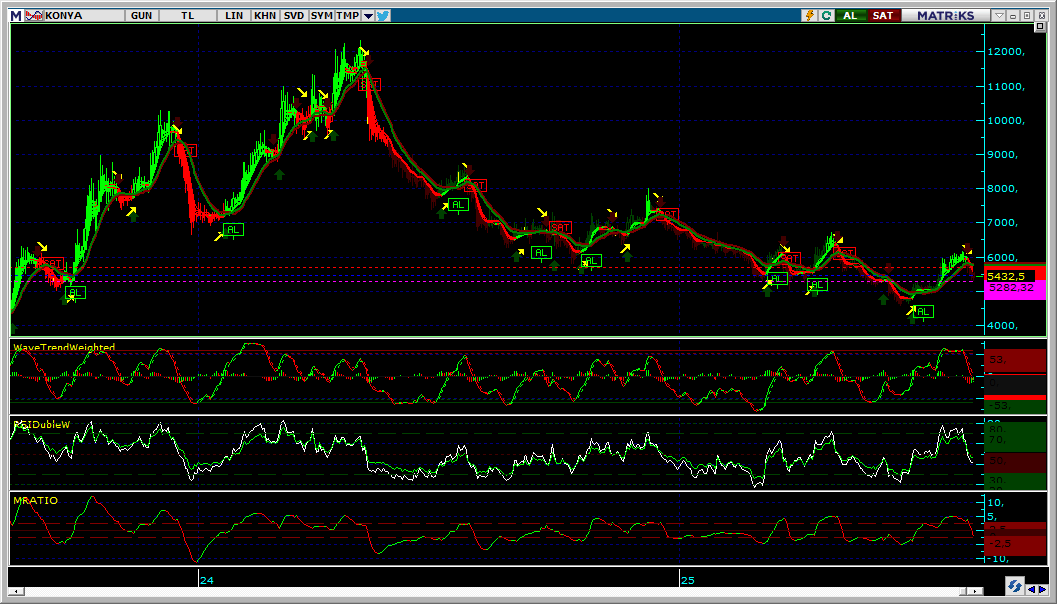Click the KHN toolbar item

click(265, 15)
